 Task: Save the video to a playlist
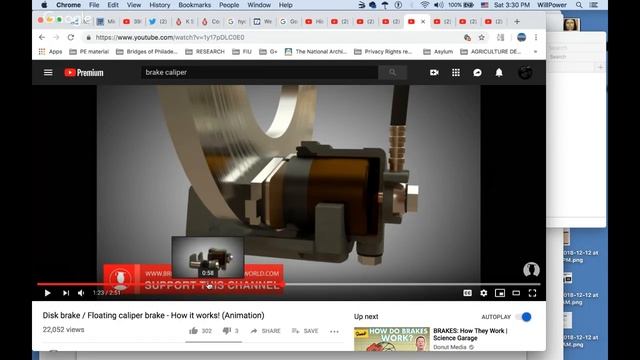(305, 331)
